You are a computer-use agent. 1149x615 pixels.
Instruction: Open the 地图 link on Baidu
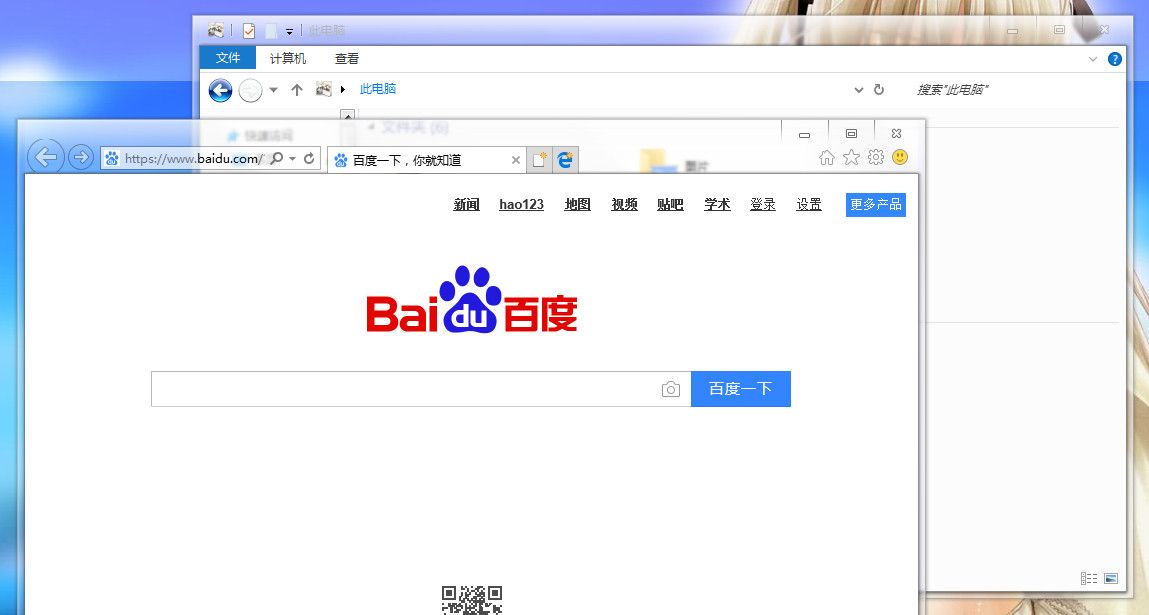pos(577,205)
